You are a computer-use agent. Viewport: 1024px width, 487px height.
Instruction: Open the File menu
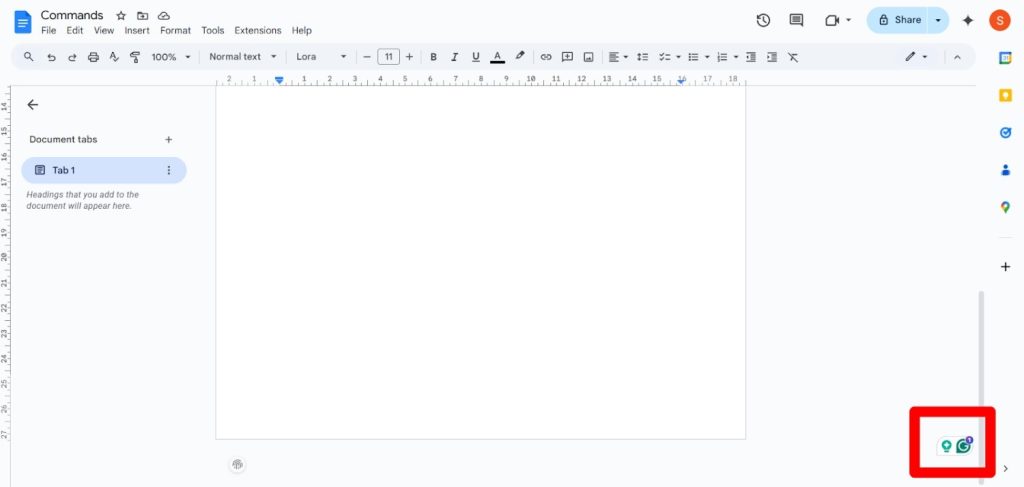(48, 31)
